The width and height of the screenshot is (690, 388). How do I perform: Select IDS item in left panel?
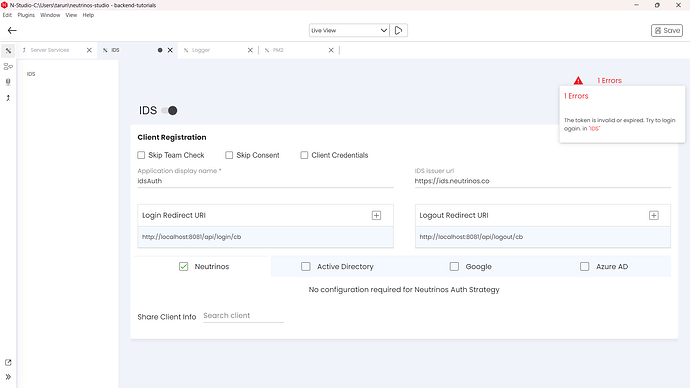click(x=31, y=74)
